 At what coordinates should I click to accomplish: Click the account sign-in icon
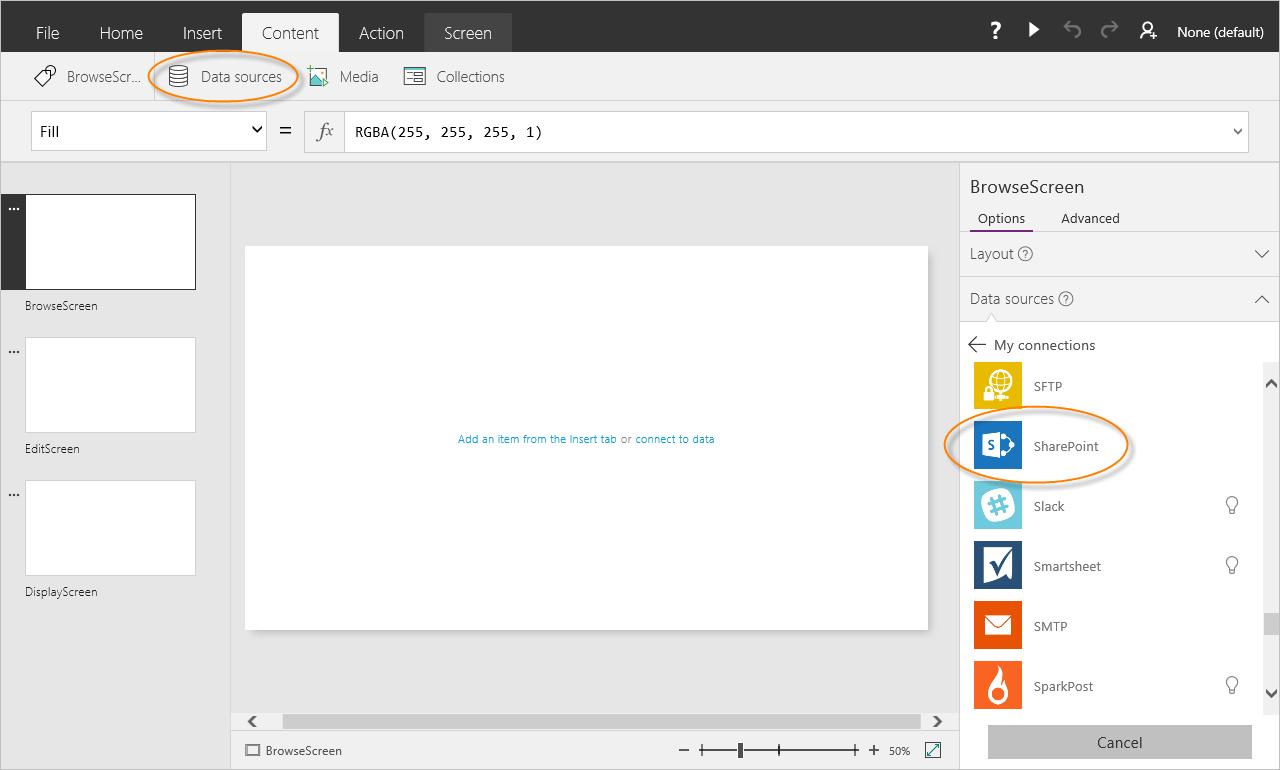[x=1147, y=30]
